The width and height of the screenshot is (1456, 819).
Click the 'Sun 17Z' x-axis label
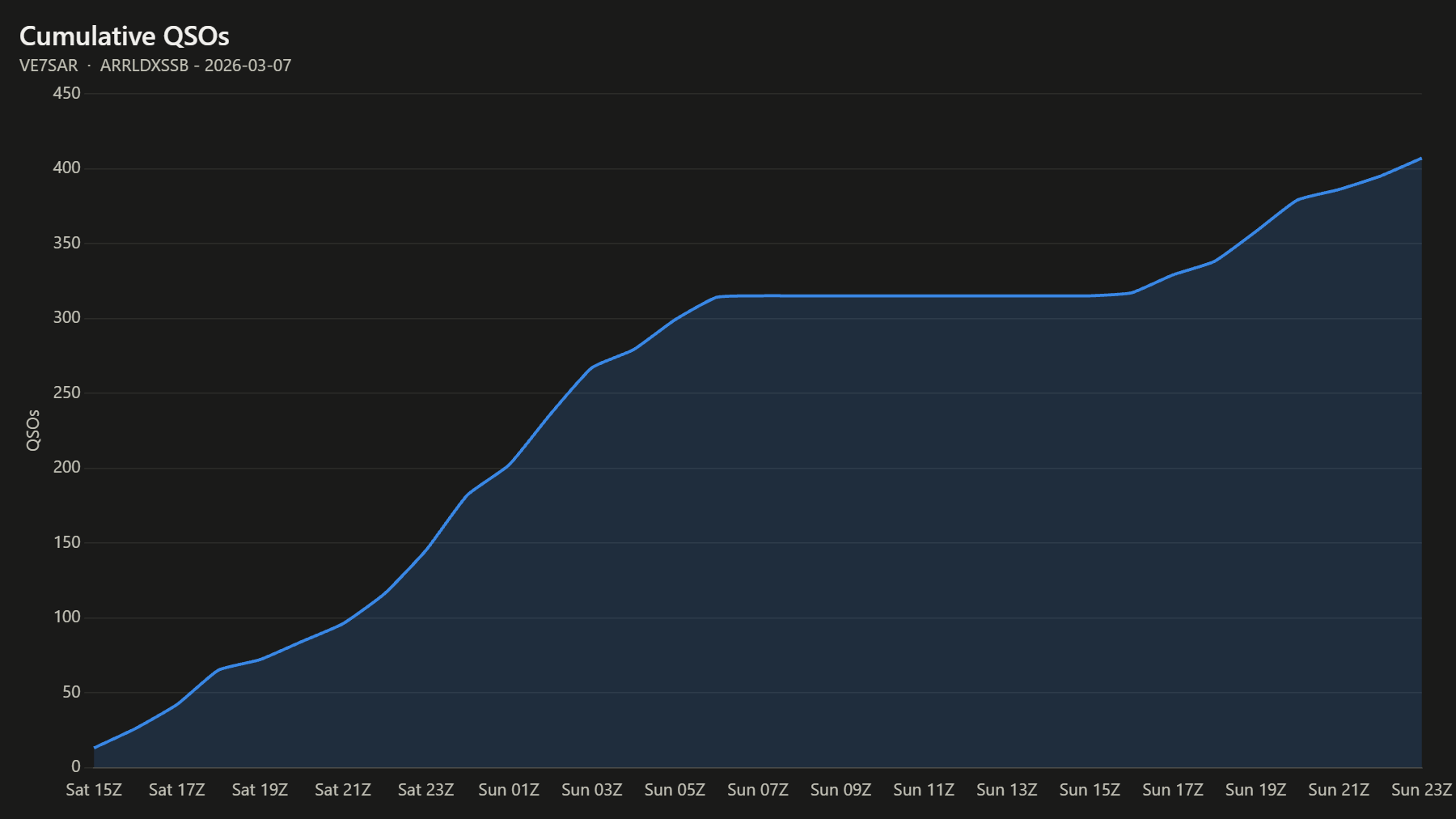[x=1173, y=790]
